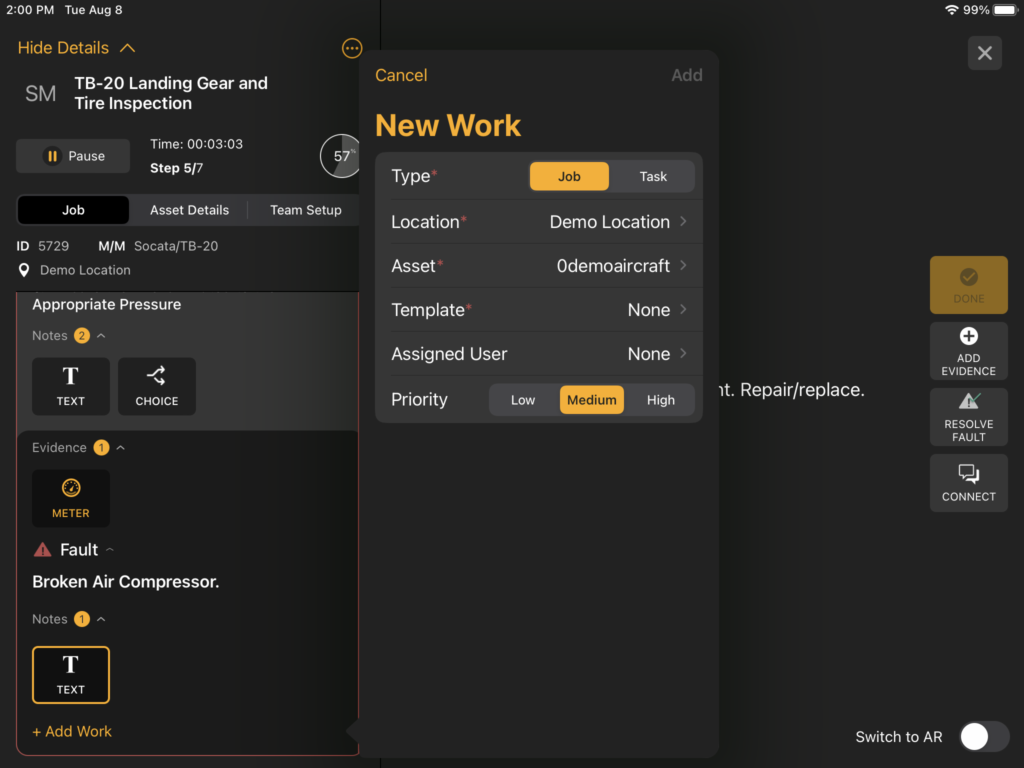
Task: Open the highlighted TEXT note under Fault
Action: coord(71,675)
